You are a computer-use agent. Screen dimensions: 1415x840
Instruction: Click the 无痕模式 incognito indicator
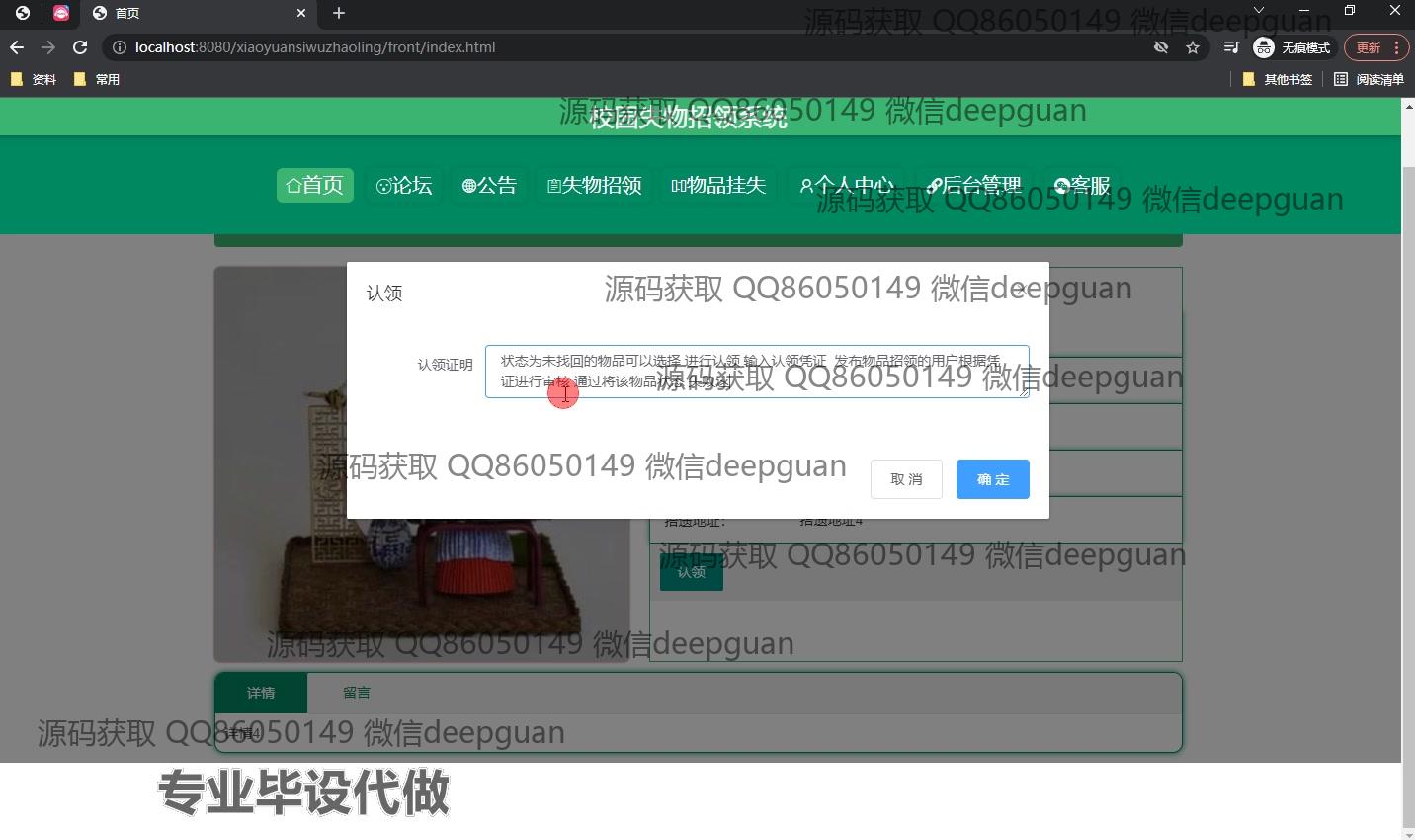pos(1291,46)
